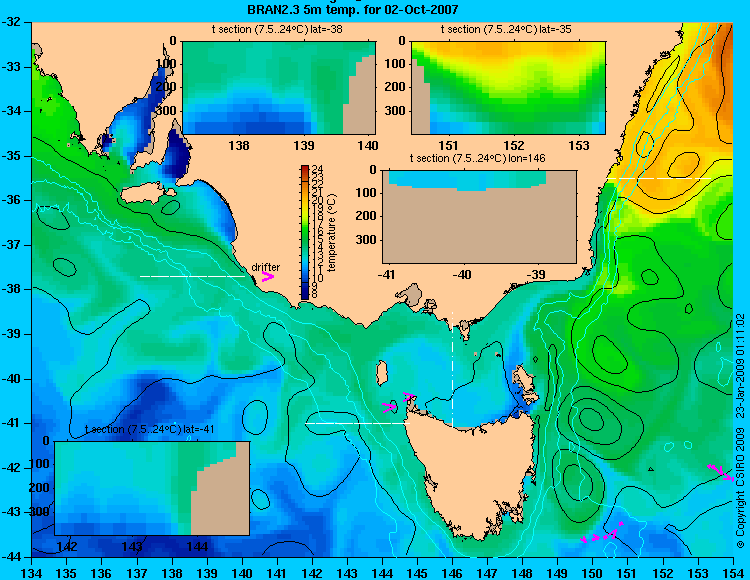Click King Island in Bass Strait
The image size is (750, 580).
click(x=382, y=373)
